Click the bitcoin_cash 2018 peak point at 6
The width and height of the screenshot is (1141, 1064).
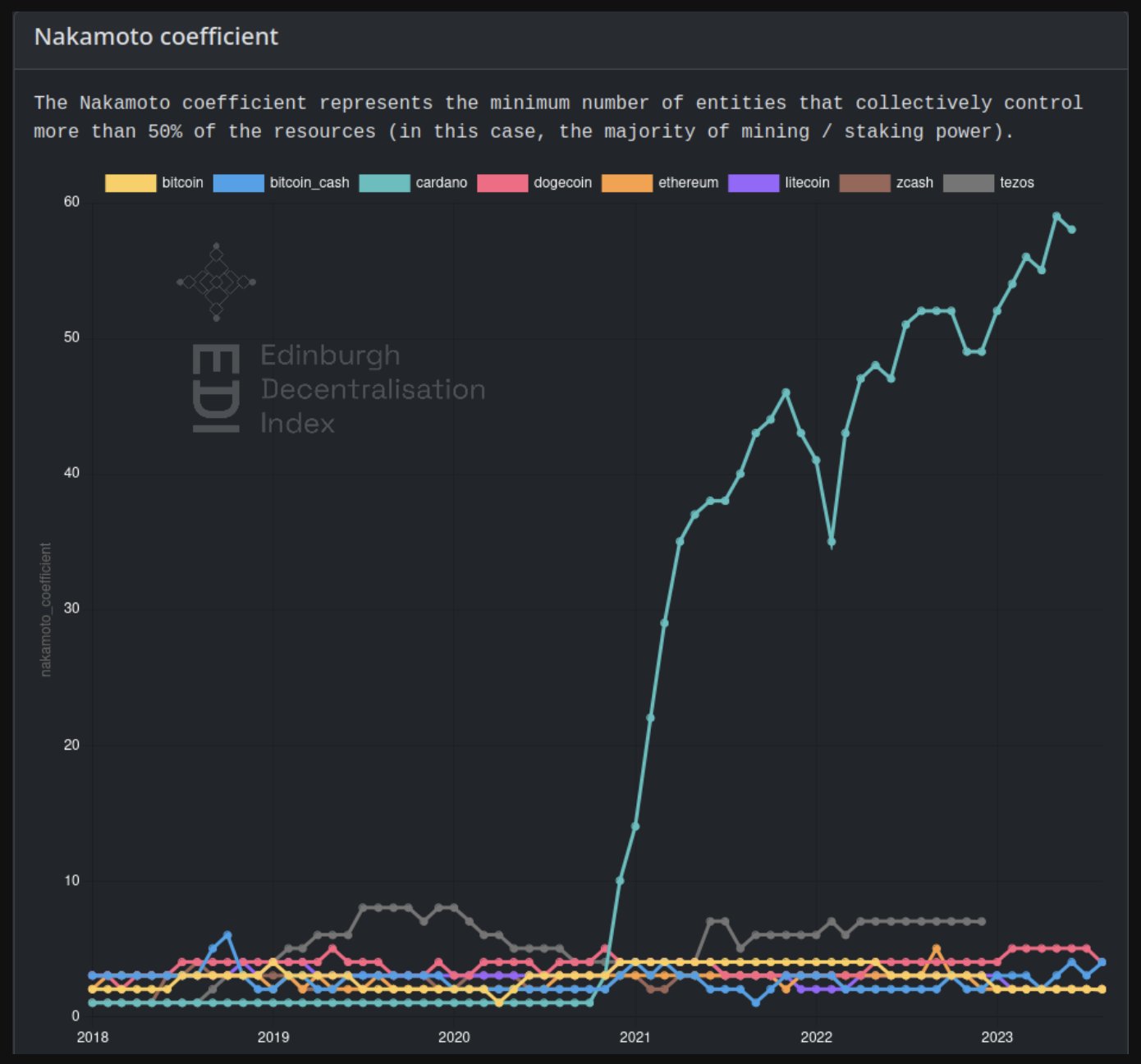227,935
